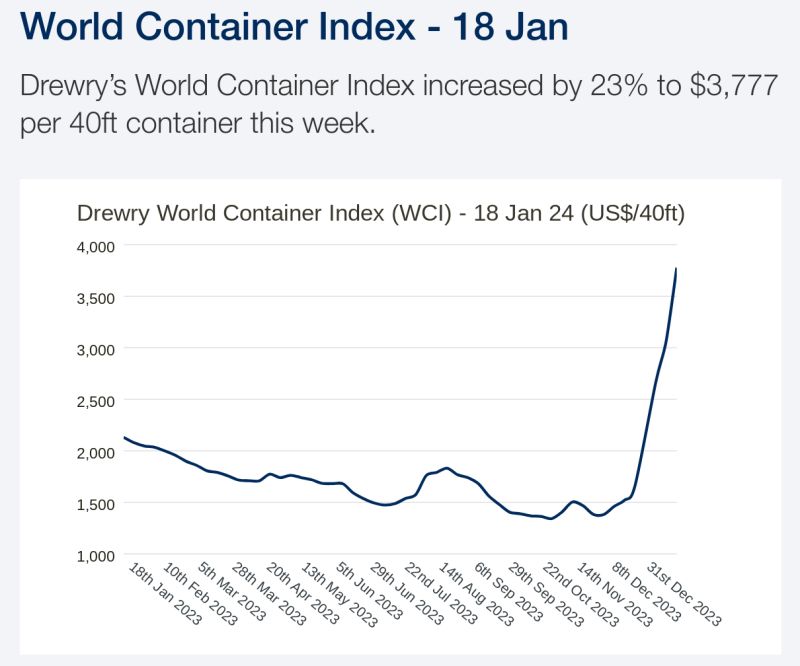Viewport: 800px width, 666px height.
Task: Click the 18th Jan 2023 date label
Action: (166, 594)
